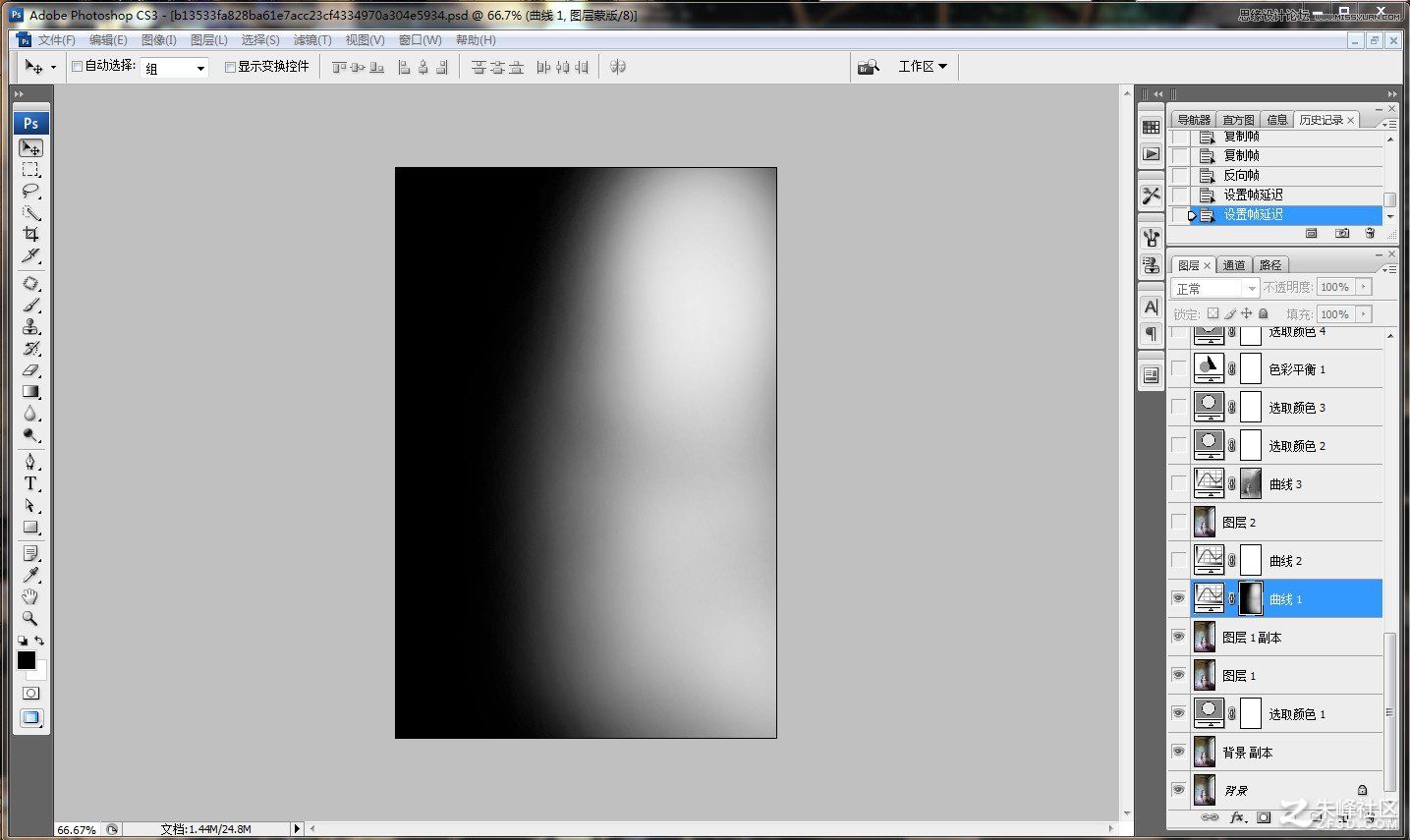Viewport: 1410px width, 840px height.
Task: Hide the 选取颜色 1 layer
Action: click(x=1178, y=713)
